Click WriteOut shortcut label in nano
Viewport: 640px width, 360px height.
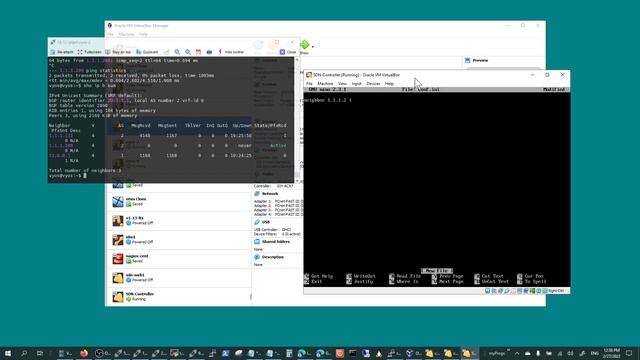click(x=364, y=276)
